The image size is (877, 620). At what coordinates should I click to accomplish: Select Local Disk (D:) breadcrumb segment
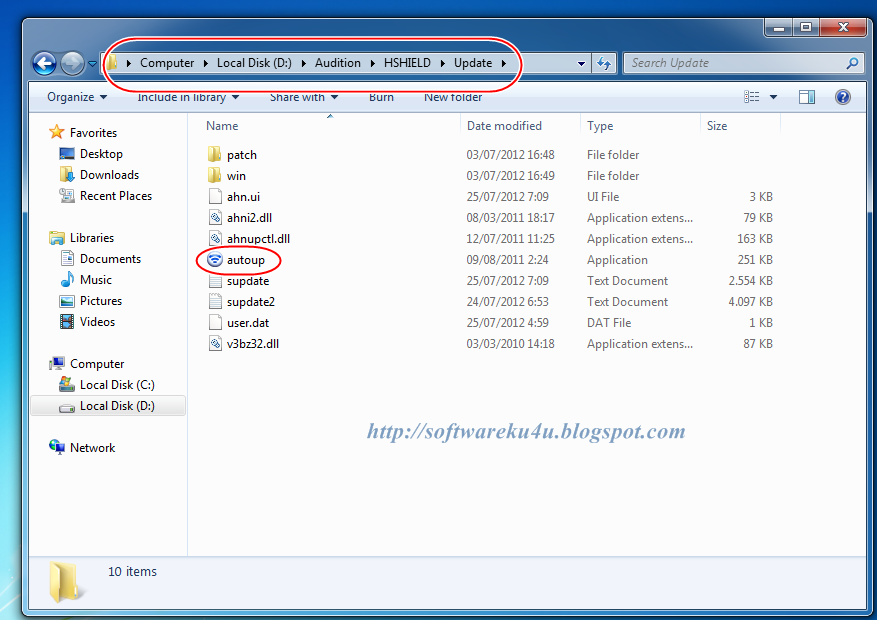pyautogui.click(x=254, y=63)
